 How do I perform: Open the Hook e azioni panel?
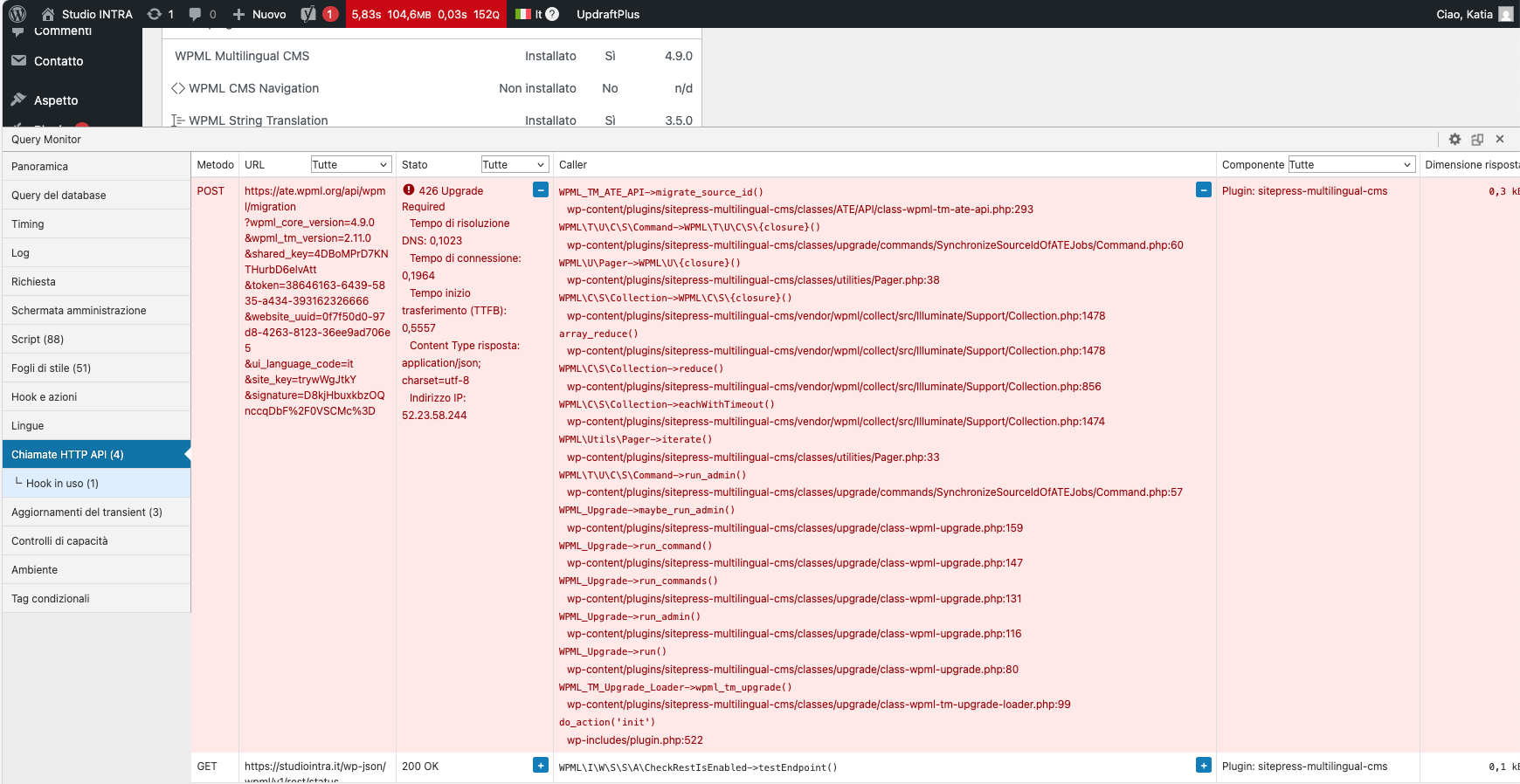(x=96, y=396)
